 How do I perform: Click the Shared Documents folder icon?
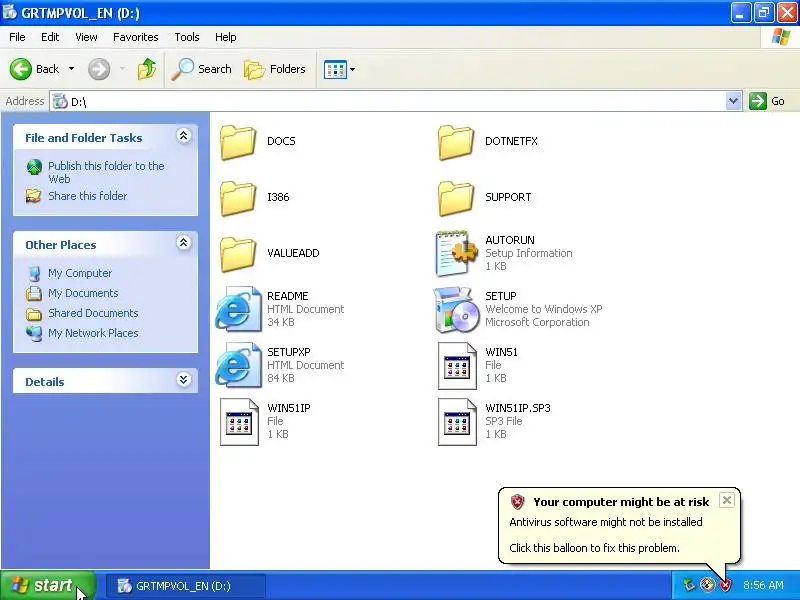(x=34, y=314)
